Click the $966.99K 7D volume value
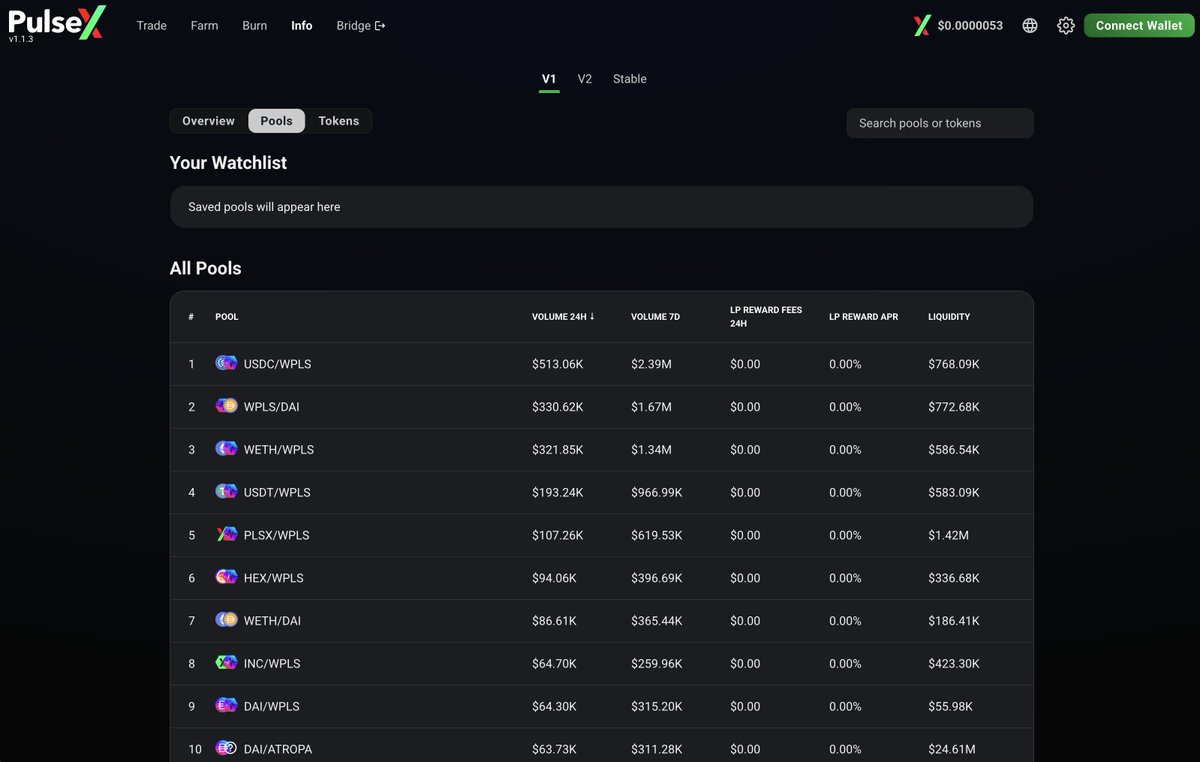 [x=657, y=492]
